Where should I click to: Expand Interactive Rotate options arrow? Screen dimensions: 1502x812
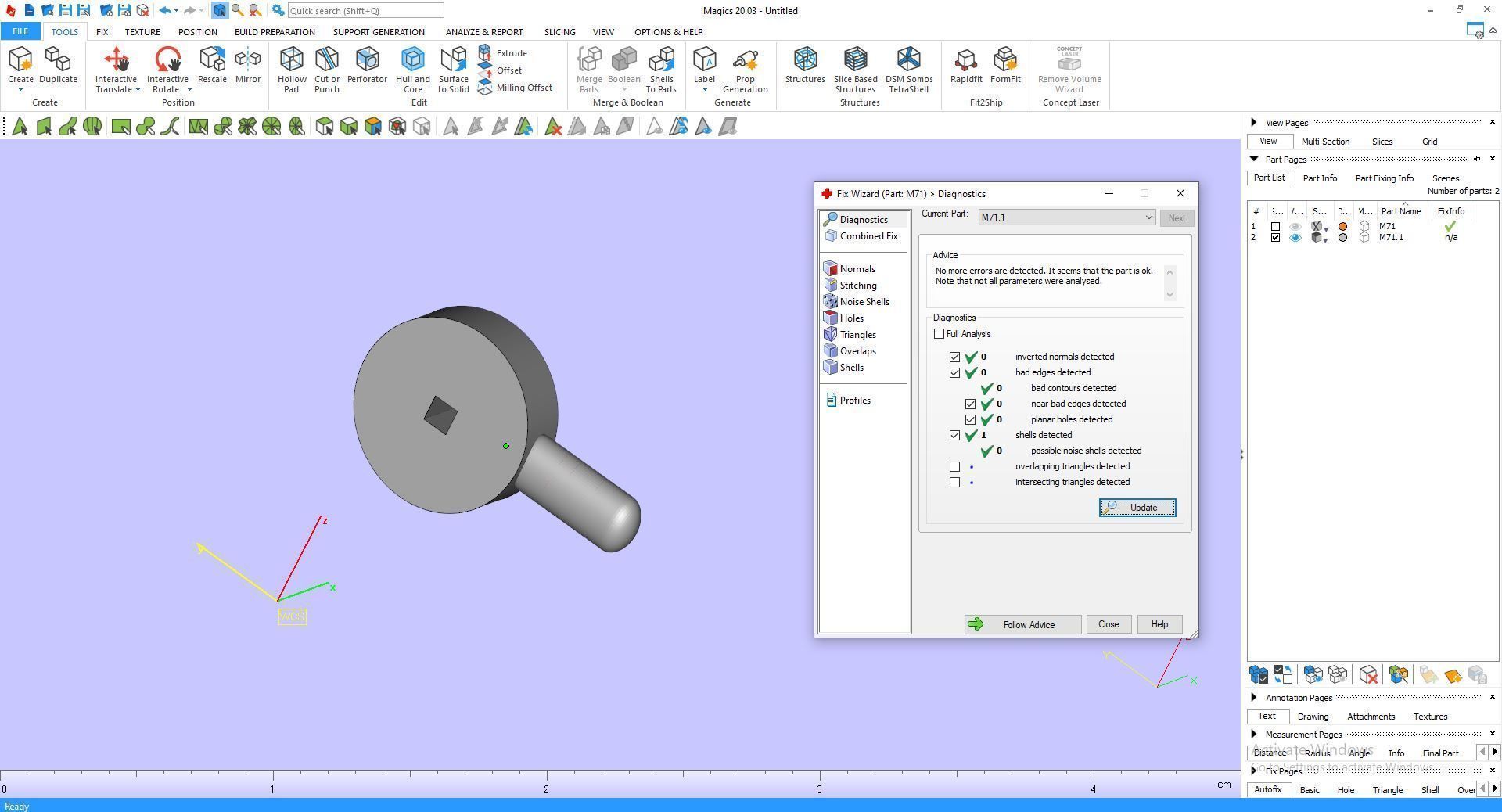(189, 90)
